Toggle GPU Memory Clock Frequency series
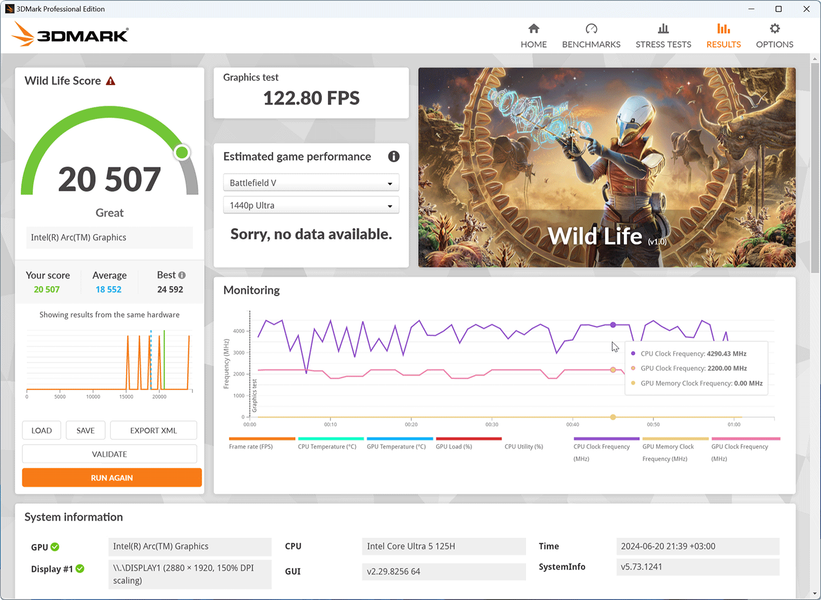This screenshot has height=600, width=821. coord(675,449)
